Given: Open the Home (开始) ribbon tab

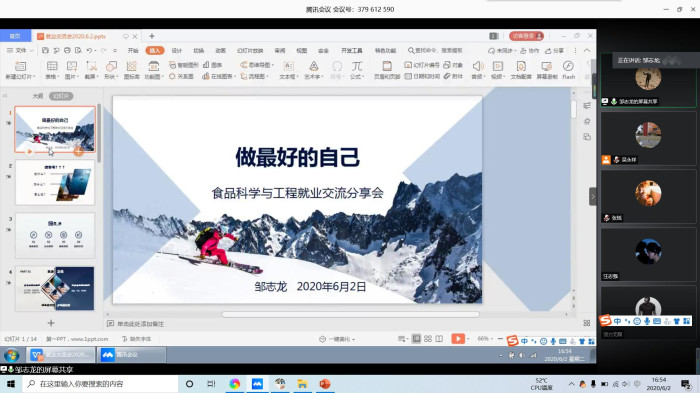Looking at the screenshot, I should pyautogui.click(x=133, y=50).
